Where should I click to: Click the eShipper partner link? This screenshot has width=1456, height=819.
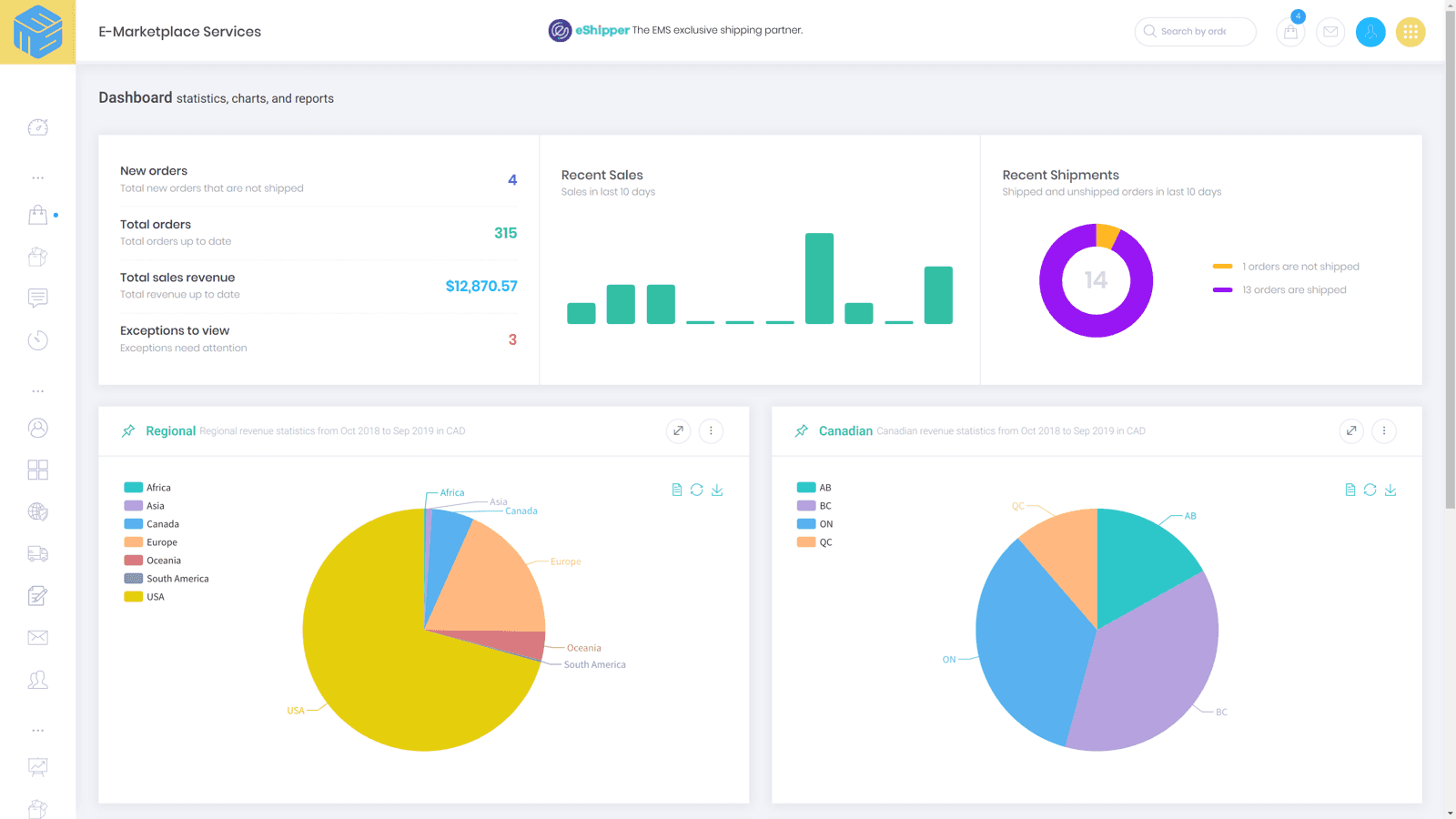coord(602,30)
